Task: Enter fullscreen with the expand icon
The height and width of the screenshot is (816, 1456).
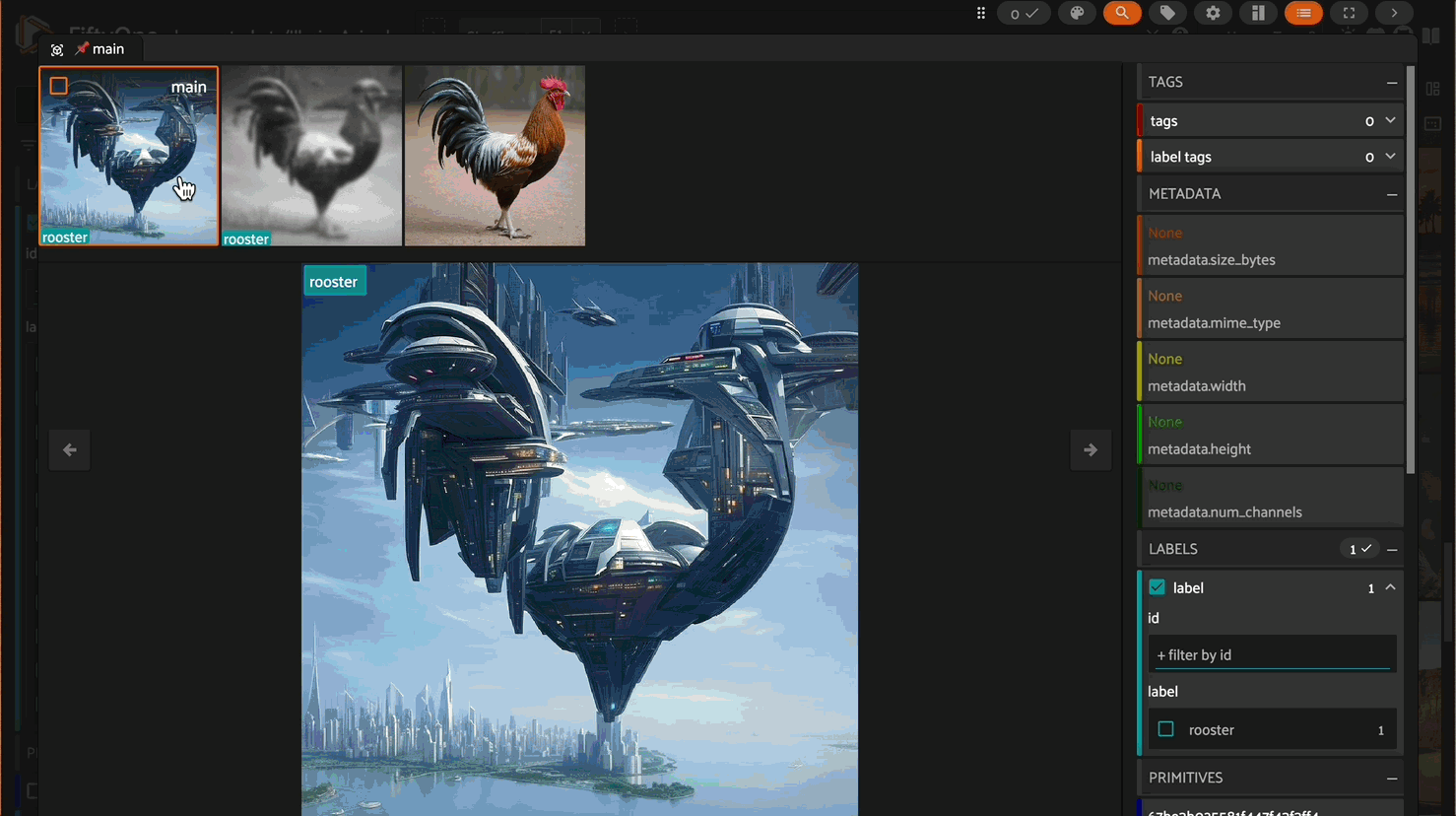Action: (x=1349, y=13)
